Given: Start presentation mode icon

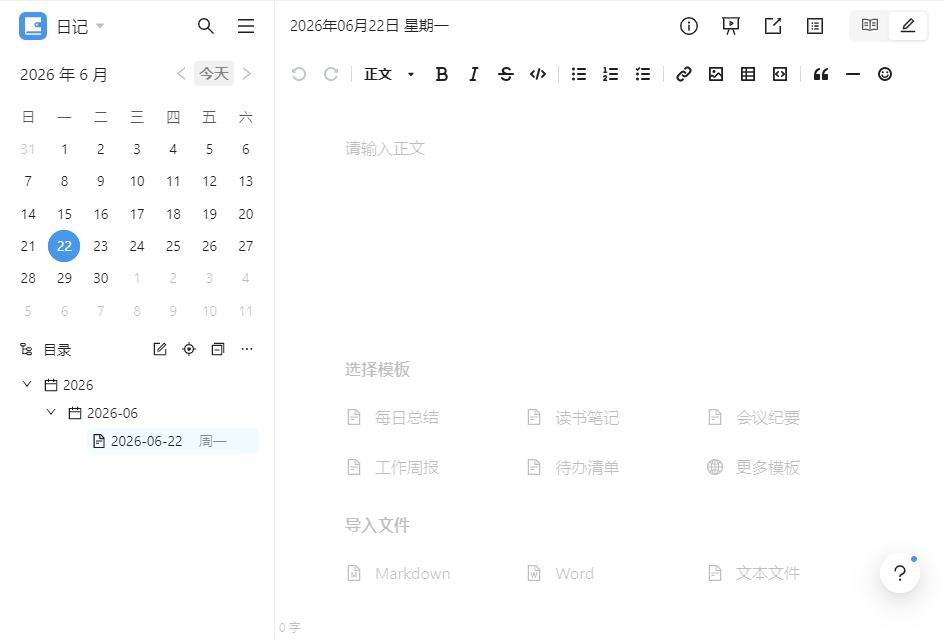Looking at the screenshot, I should pyautogui.click(x=731, y=26).
